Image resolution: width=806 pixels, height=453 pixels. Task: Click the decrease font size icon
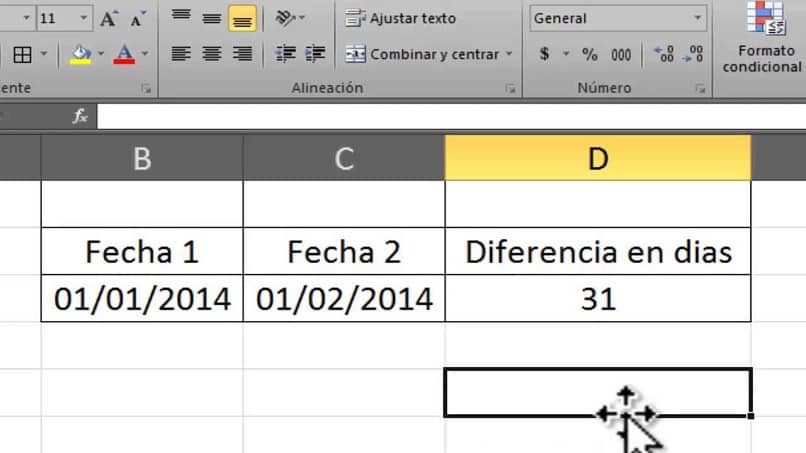click(x=135, y=19)
